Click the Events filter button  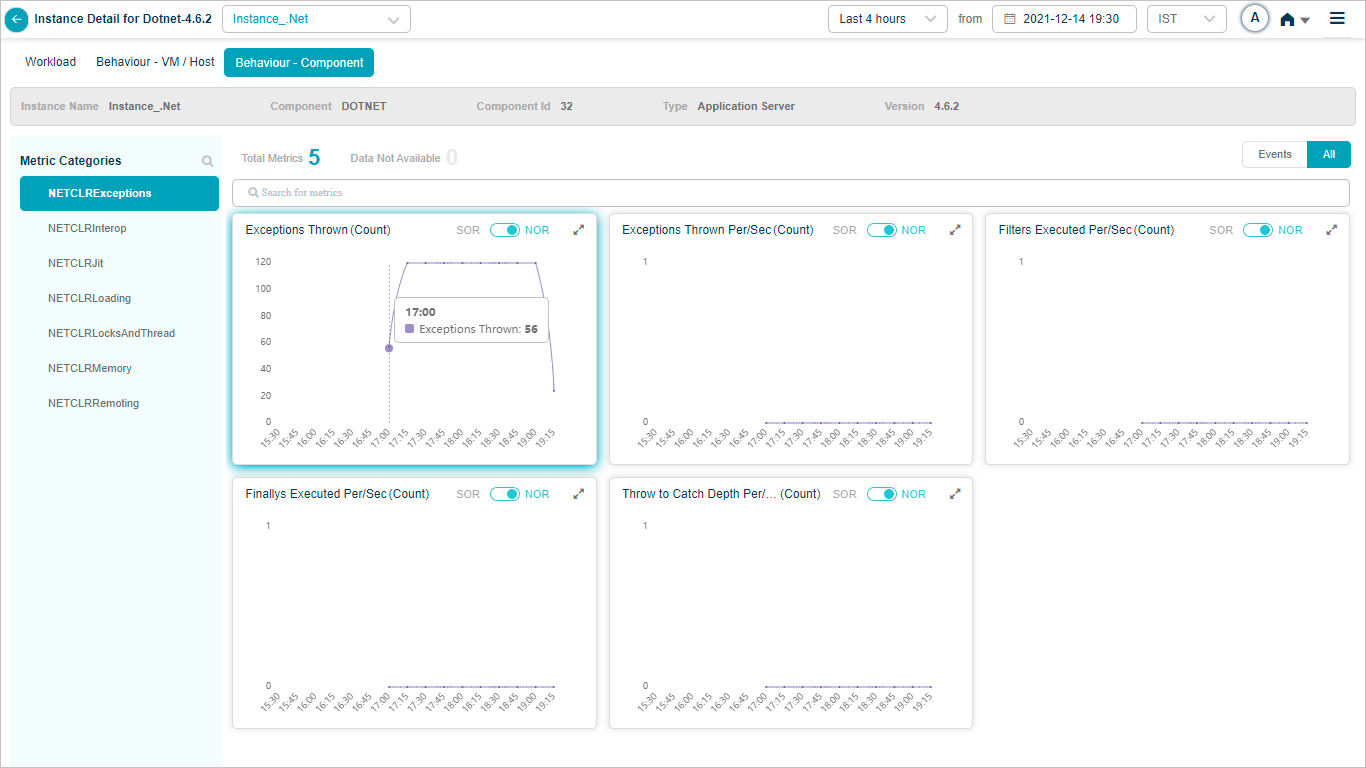pos(1274,154)
